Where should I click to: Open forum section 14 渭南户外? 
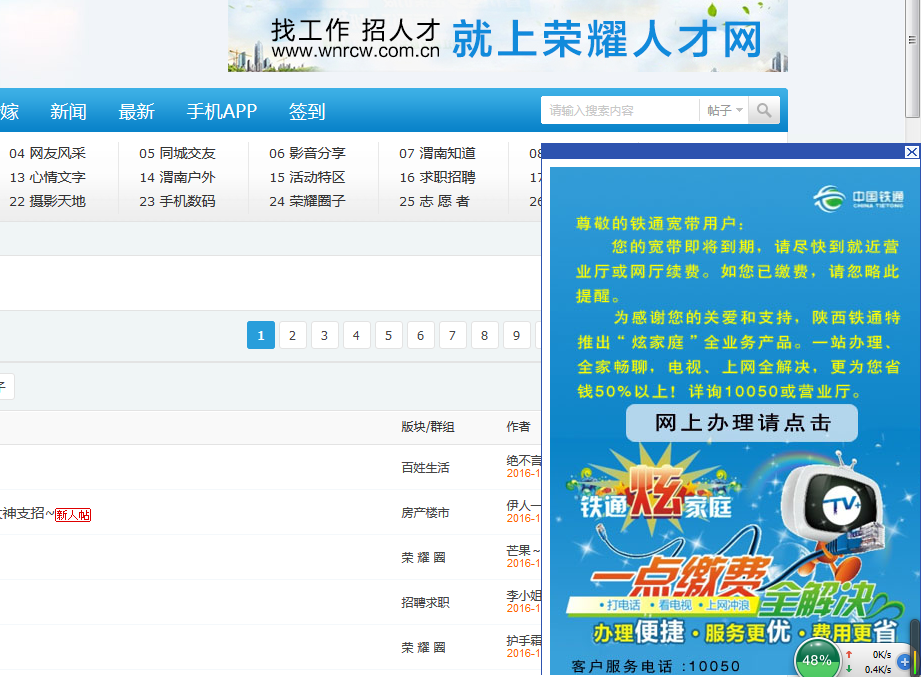click(177, 177)
